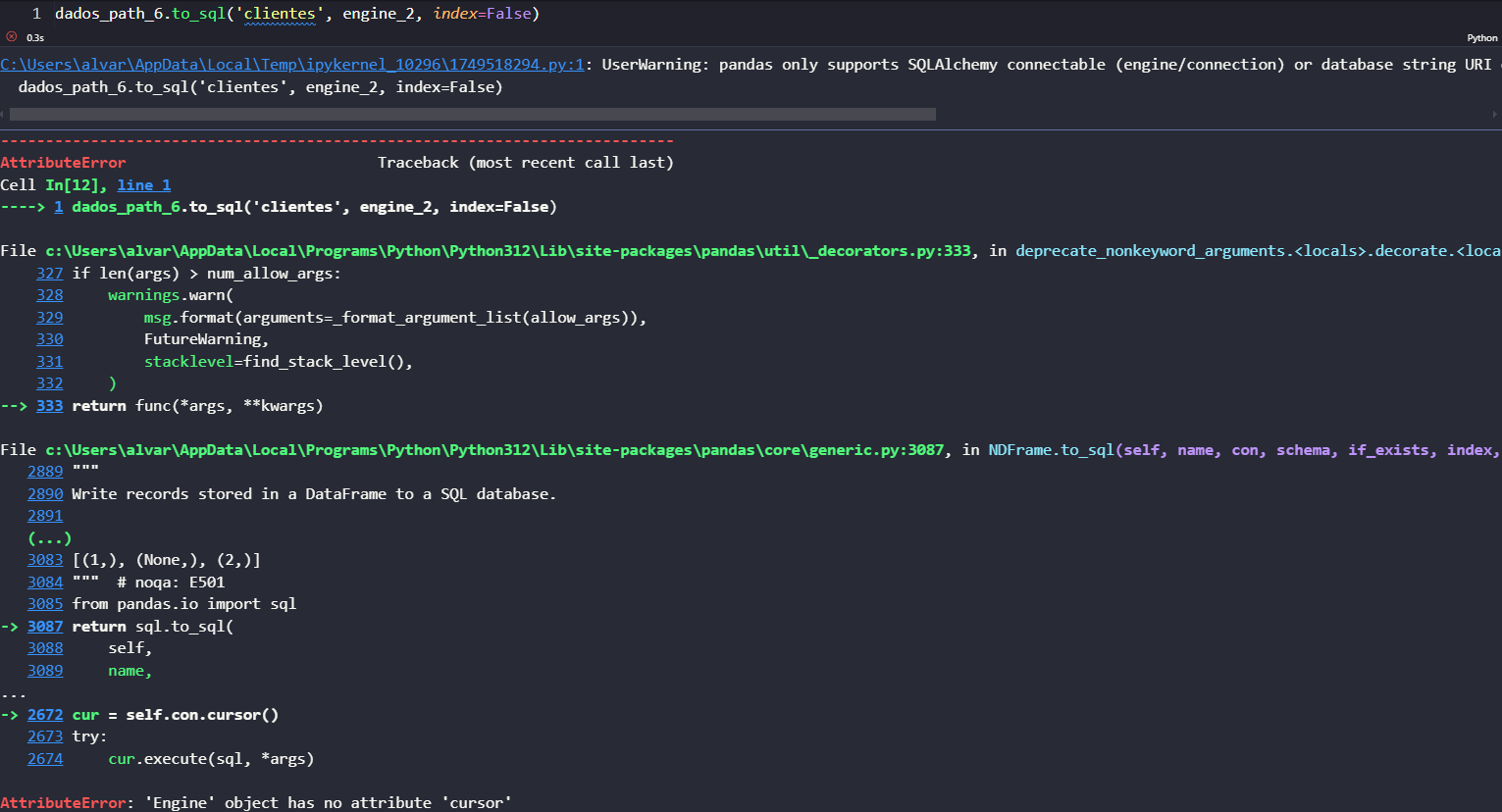This screenshot has width=1502, height=812.
Task: Click line number 3083 in traceback
Action: (x=45, y=560)
